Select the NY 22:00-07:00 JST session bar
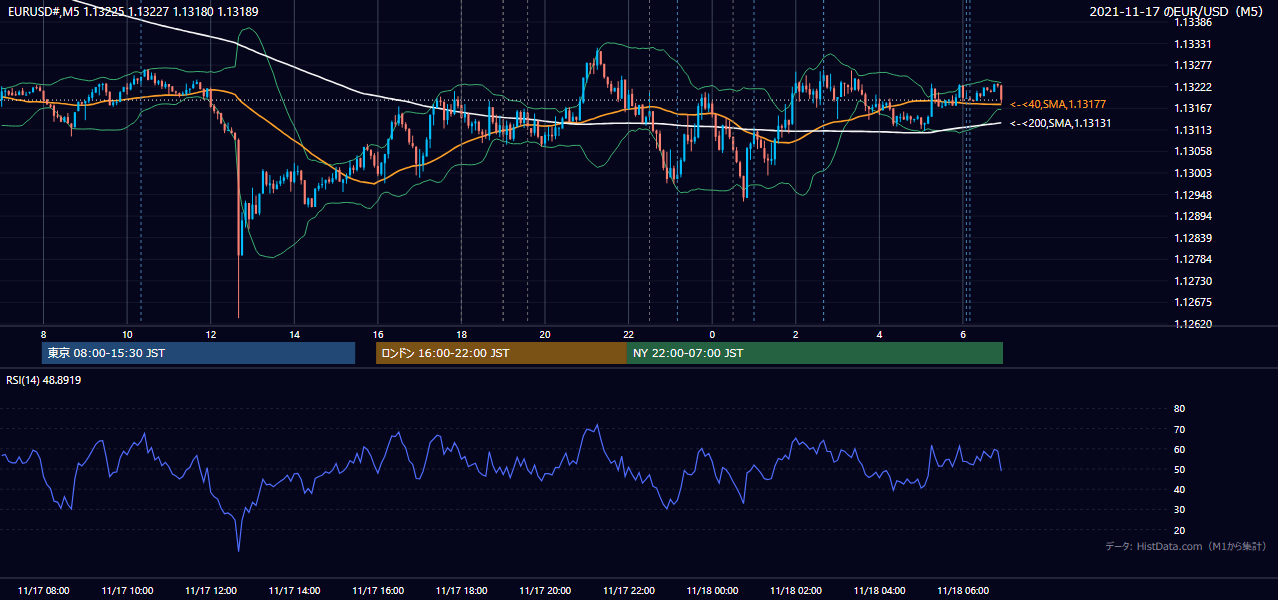Image resolution: width=1278 pixels, height=600 pixels. [815, 353]
